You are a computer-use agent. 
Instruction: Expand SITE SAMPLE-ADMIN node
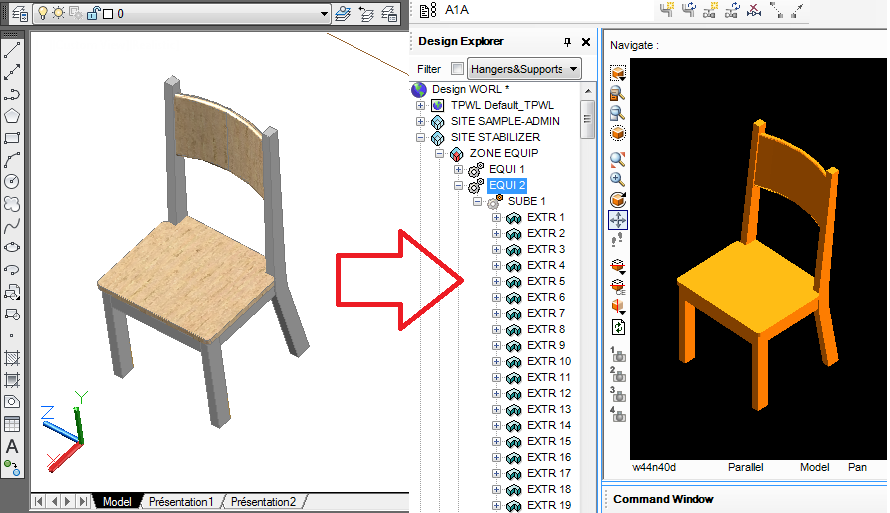pos(421,121)
